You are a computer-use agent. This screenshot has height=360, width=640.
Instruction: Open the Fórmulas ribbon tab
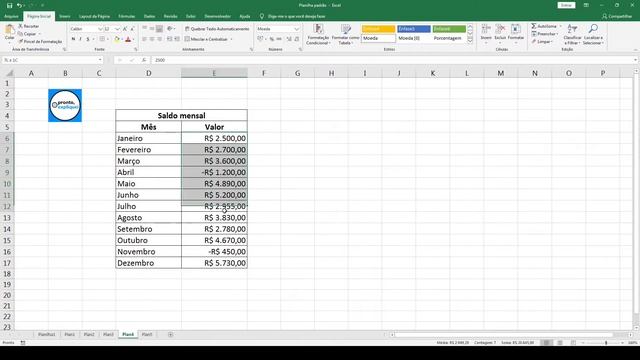point(127,16)
